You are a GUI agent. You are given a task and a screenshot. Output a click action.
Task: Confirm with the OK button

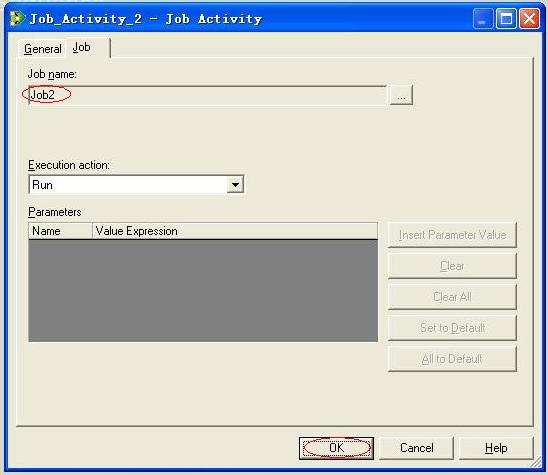click(x=337, y=448)
